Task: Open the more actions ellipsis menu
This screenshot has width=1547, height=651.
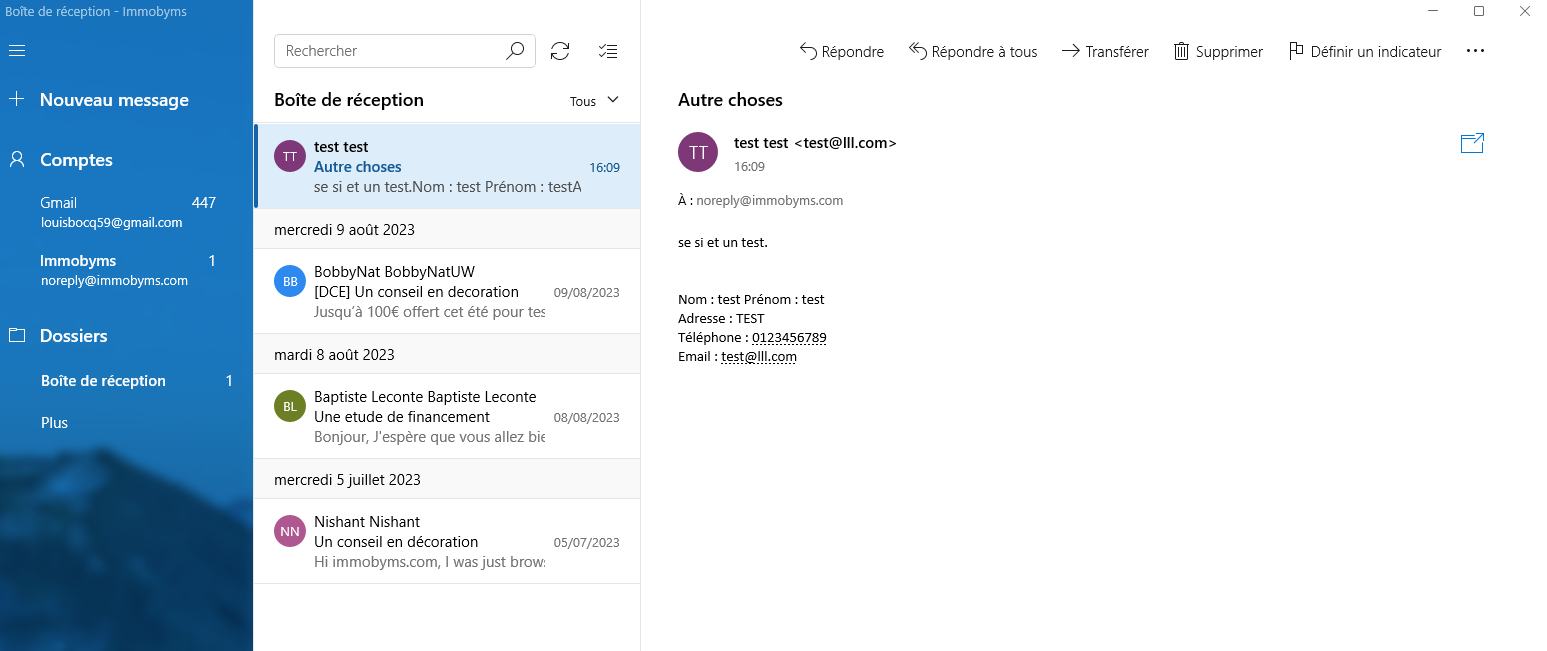Action: (x=1475, y=51)
